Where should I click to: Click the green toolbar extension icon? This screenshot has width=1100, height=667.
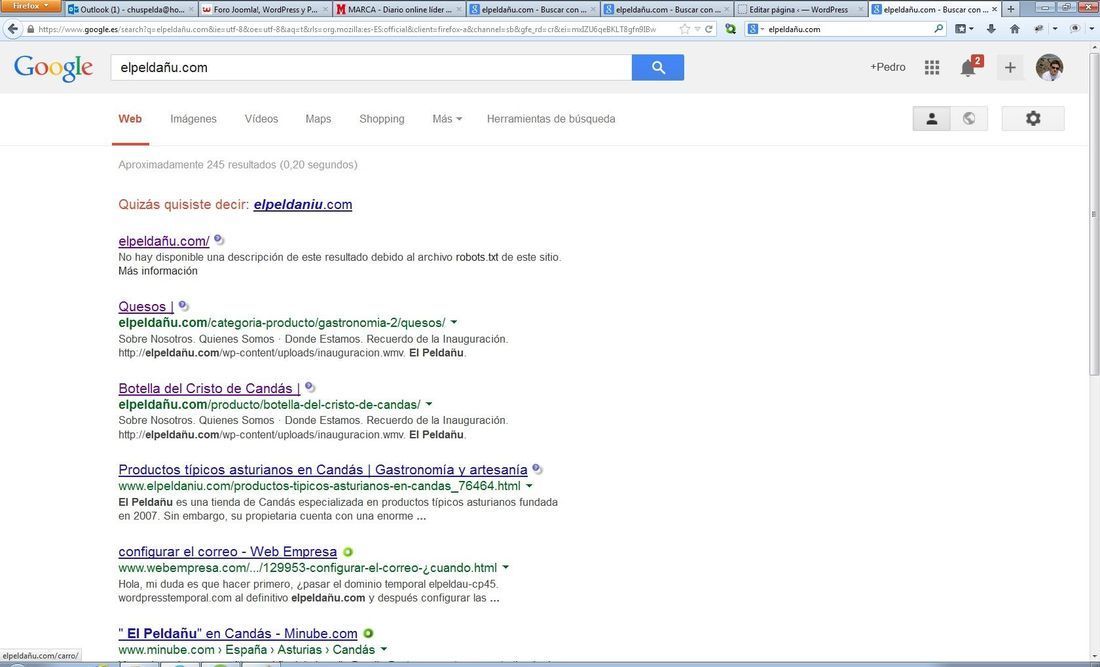point(730,29)
